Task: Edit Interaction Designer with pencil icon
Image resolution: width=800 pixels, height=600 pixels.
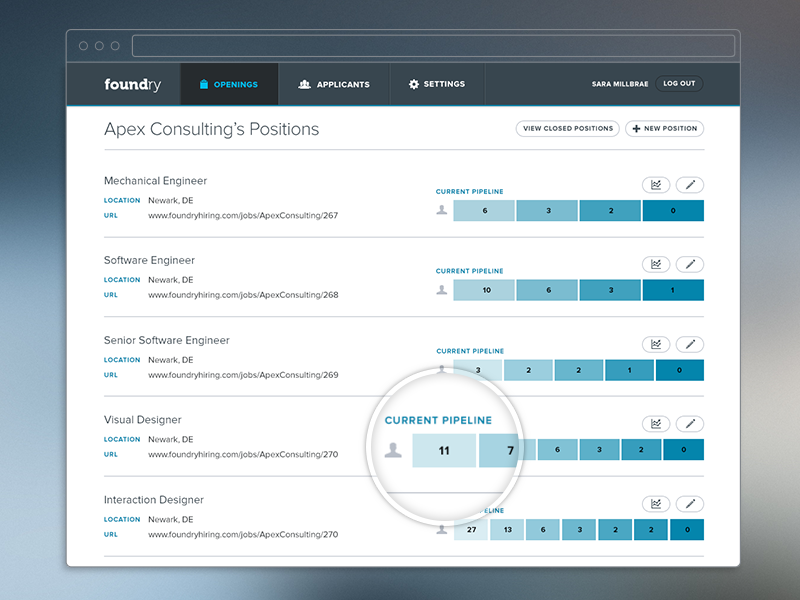Action: pyautogui.click(x=690, y=504)
